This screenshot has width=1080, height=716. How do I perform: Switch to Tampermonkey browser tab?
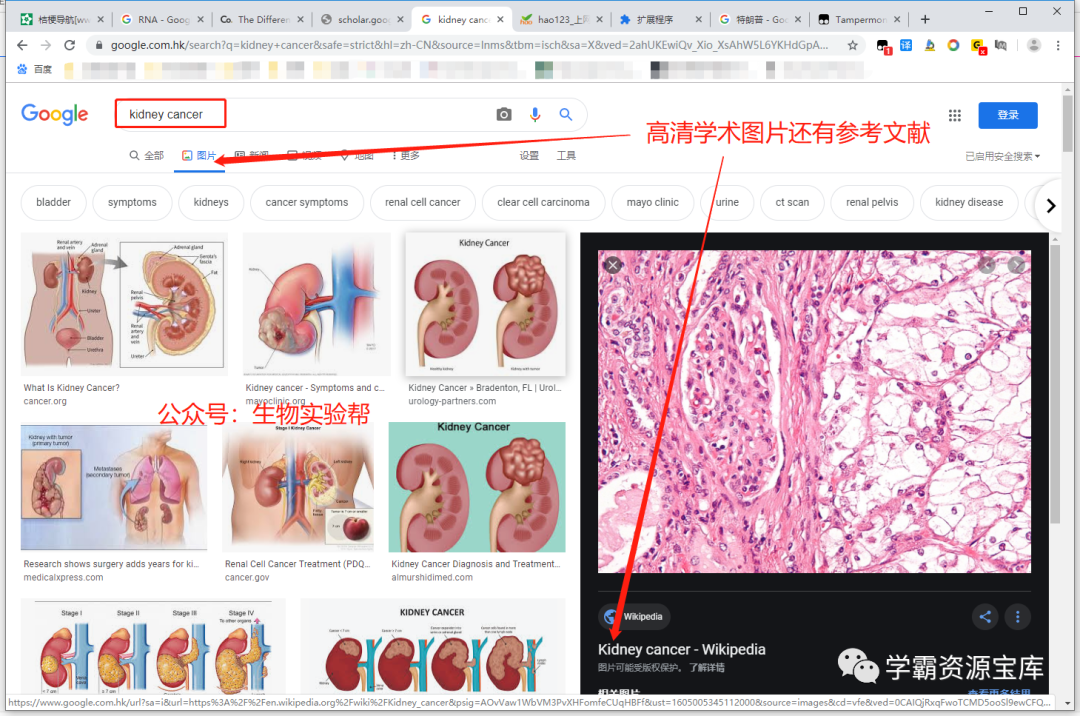[x=860, y=19]
